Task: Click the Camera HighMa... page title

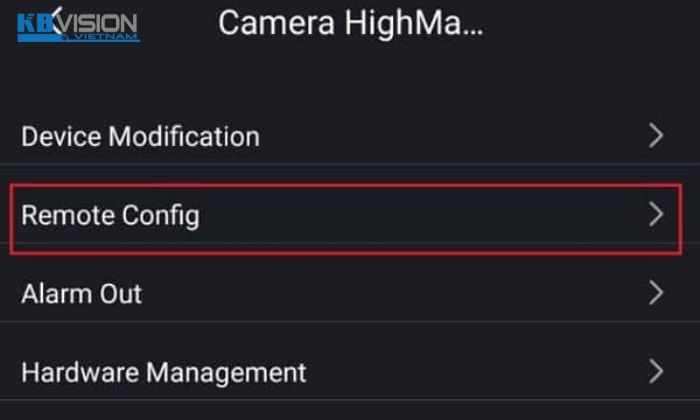Action: pos(350,23)
